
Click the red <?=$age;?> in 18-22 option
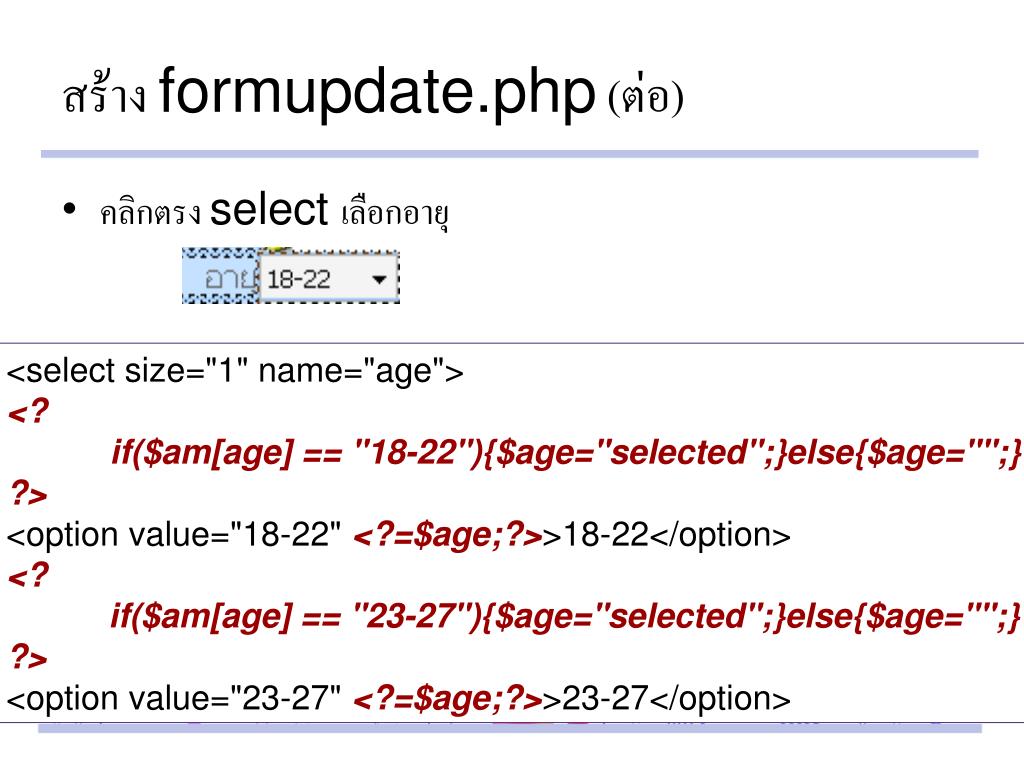click(448, 535)
